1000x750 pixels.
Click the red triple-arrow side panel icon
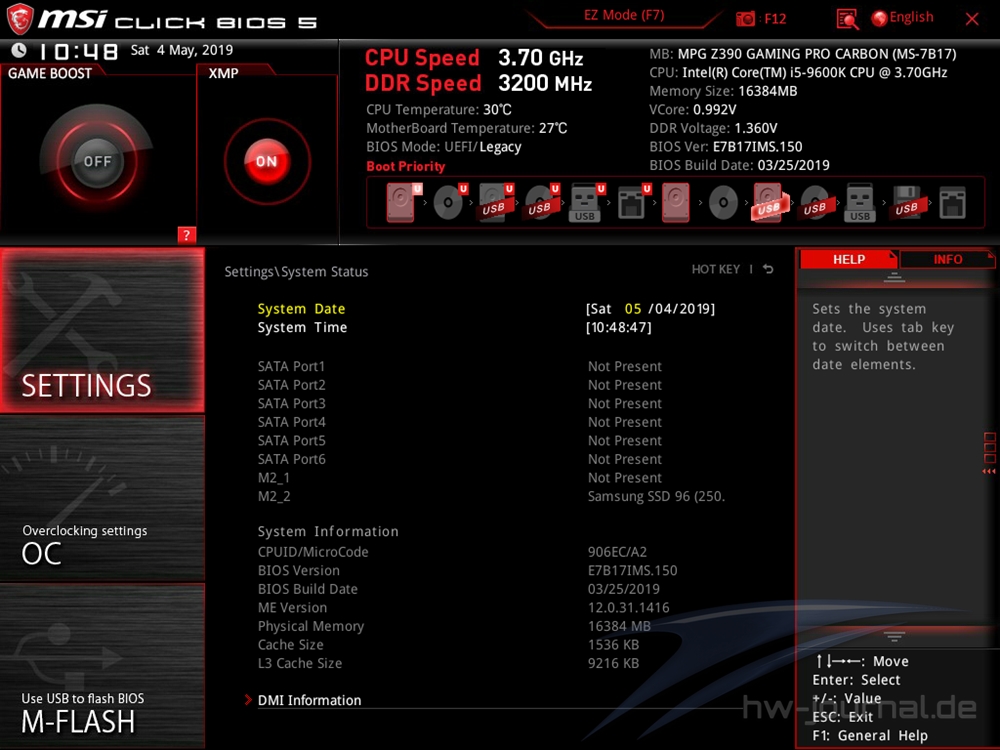click(989, 471)
